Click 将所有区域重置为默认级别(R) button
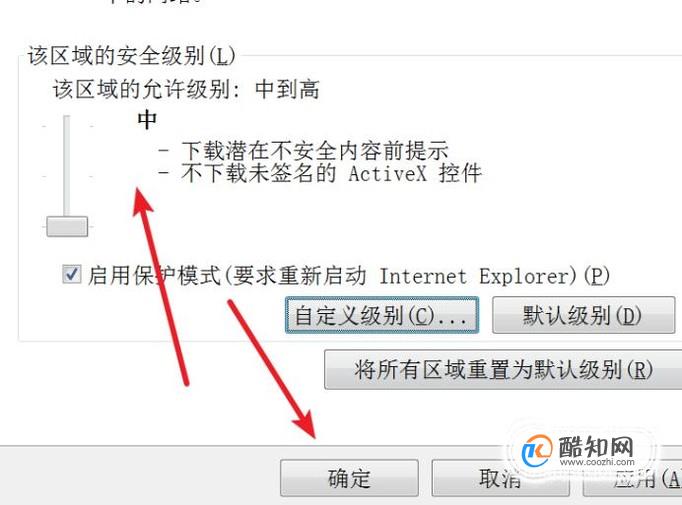682x505 pixels. (x=503, y=370)
